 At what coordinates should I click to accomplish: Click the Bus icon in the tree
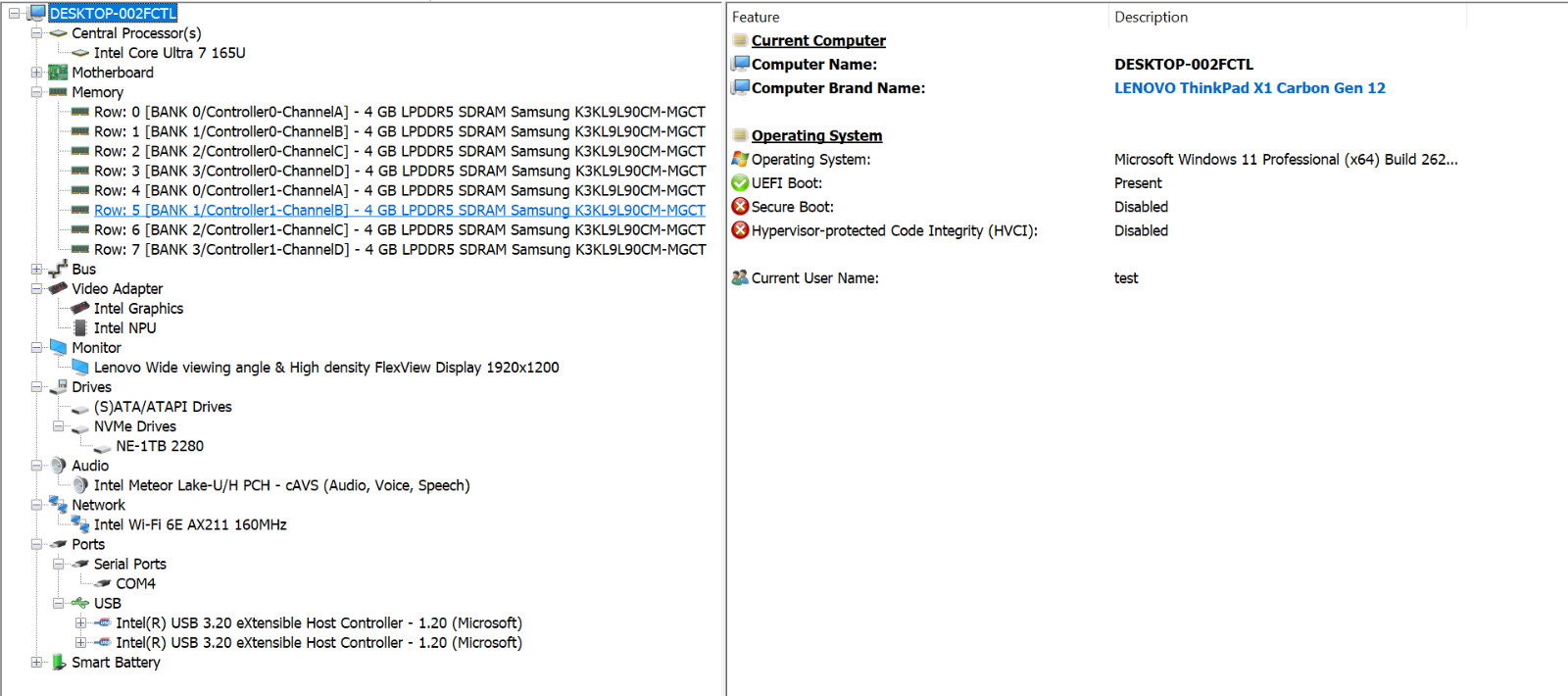coord(58,269)
